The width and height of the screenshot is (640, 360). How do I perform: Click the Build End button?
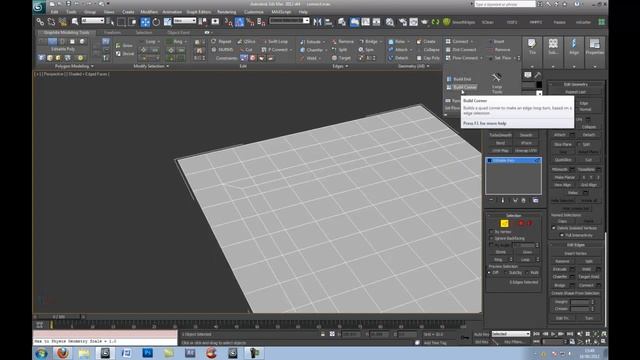point(459,79)
